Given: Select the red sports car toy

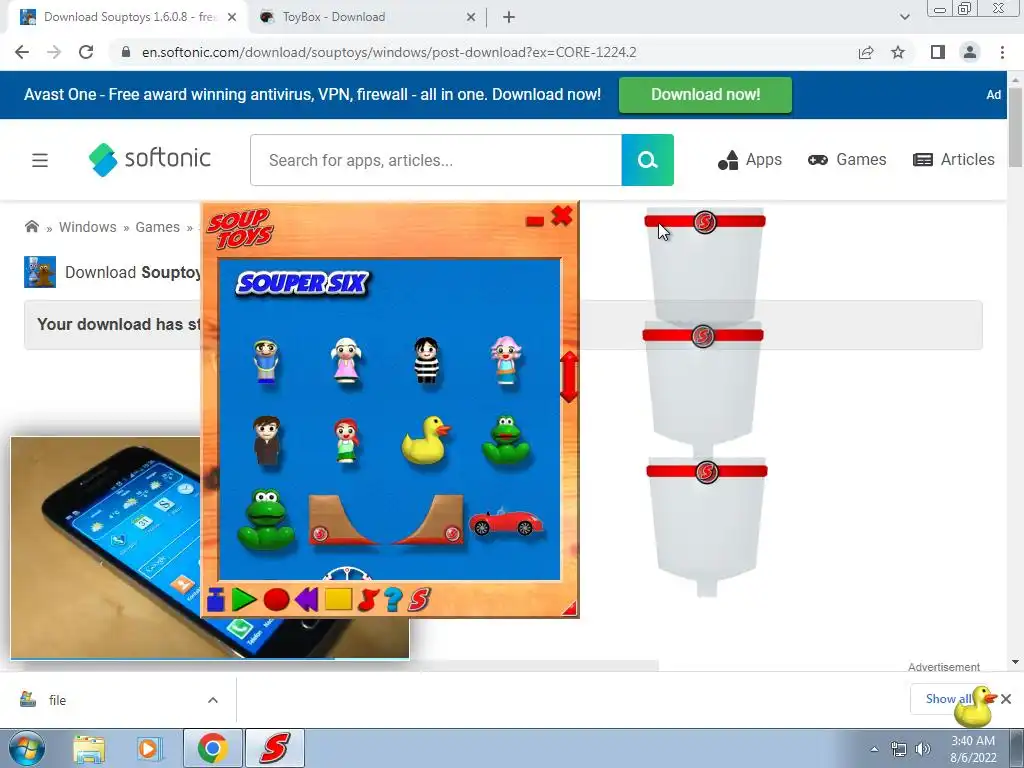Looking at the screenshot, I should pyautogui.click(x=505, y=522).
